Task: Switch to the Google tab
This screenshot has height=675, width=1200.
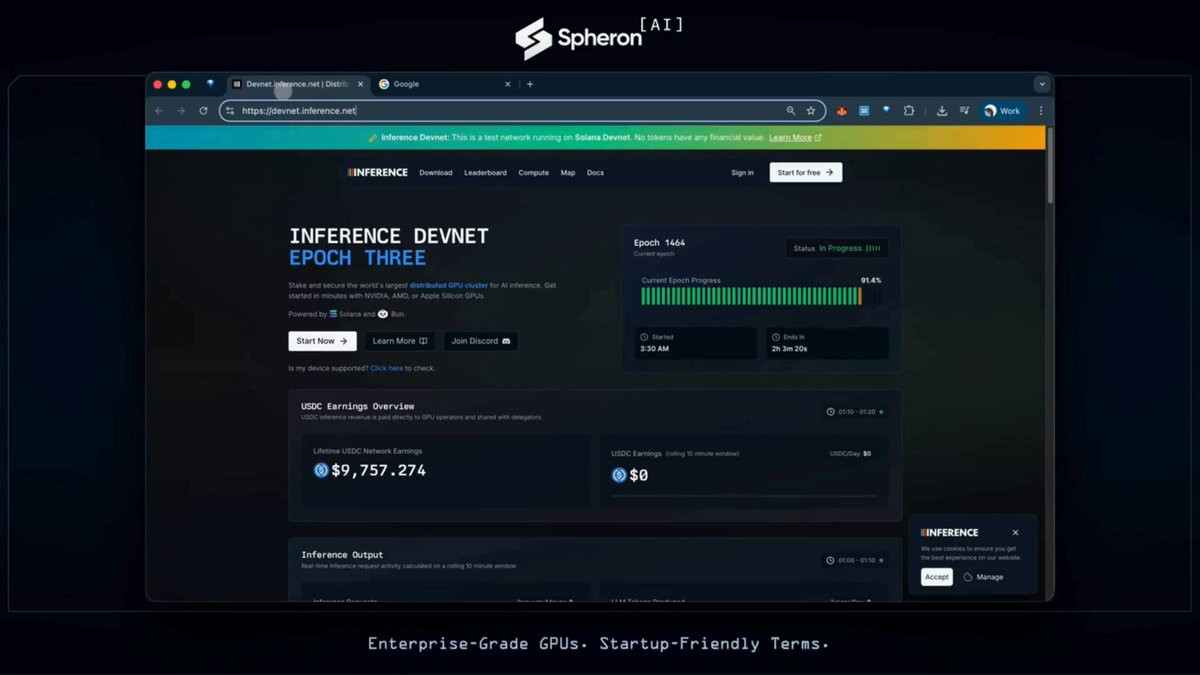Action: pos(445,84)
